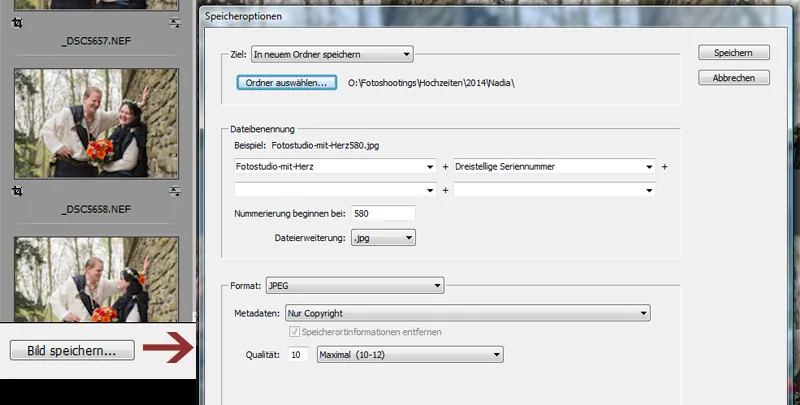Screen dimensions: 800x405
Task: Click example name Fotostudio-mit-Herz580.jpg
Action: click(325, 145)
